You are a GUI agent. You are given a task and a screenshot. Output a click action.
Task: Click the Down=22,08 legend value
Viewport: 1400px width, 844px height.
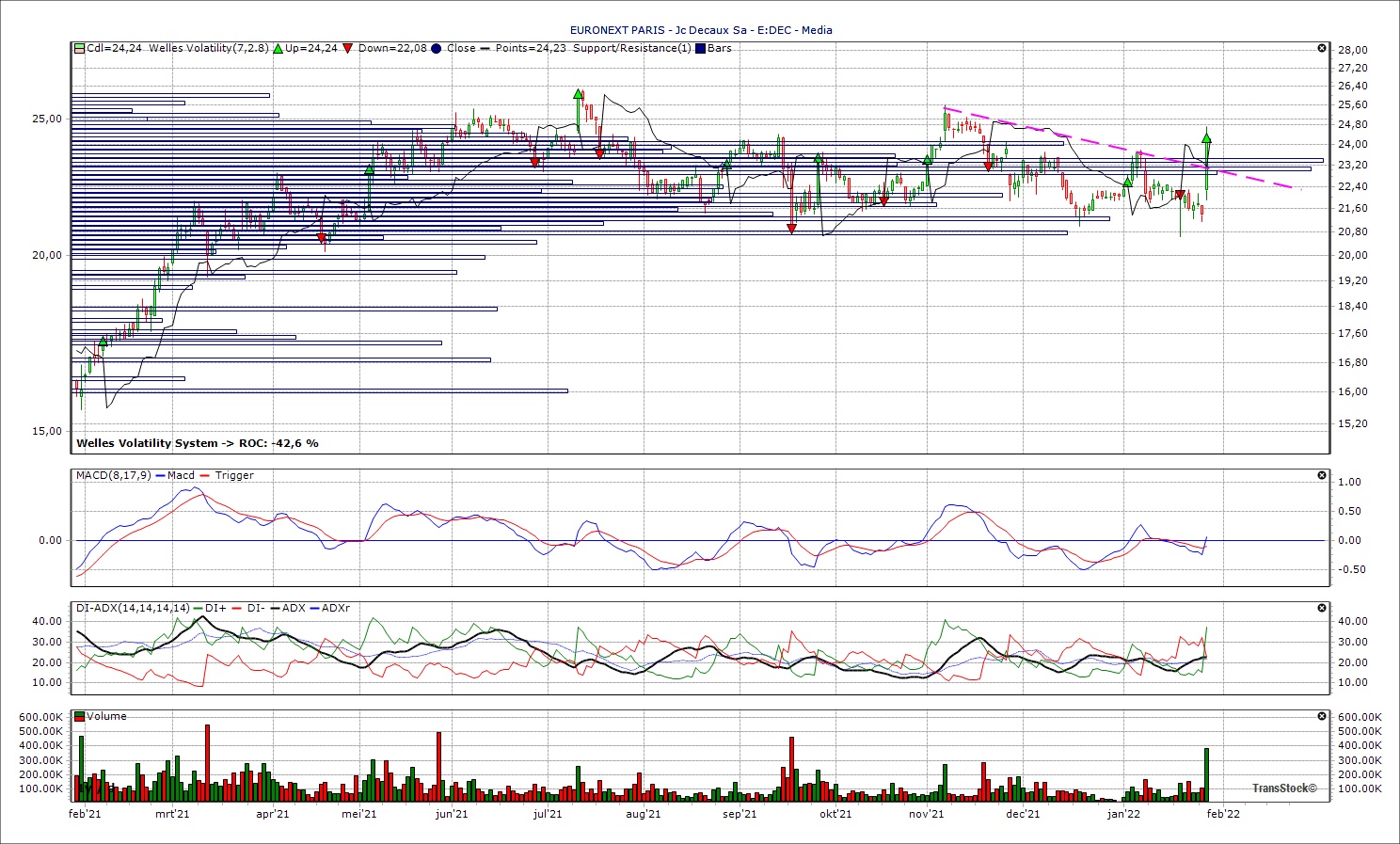[x=392, y=48]
